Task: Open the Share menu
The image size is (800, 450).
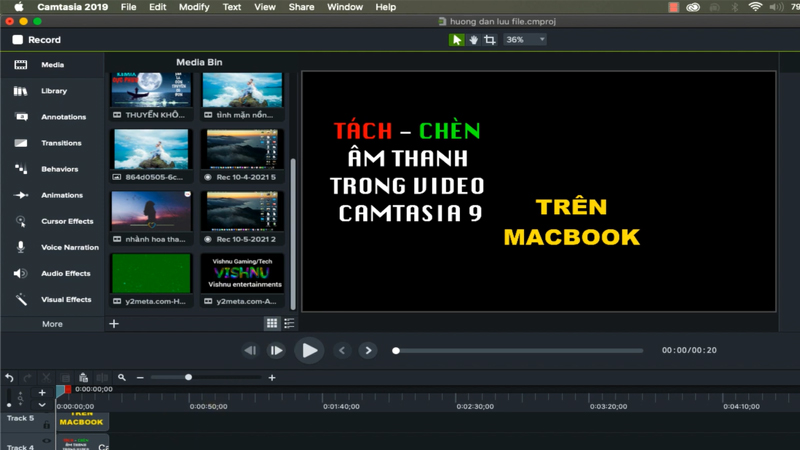Action: click(x=301, y=7)
